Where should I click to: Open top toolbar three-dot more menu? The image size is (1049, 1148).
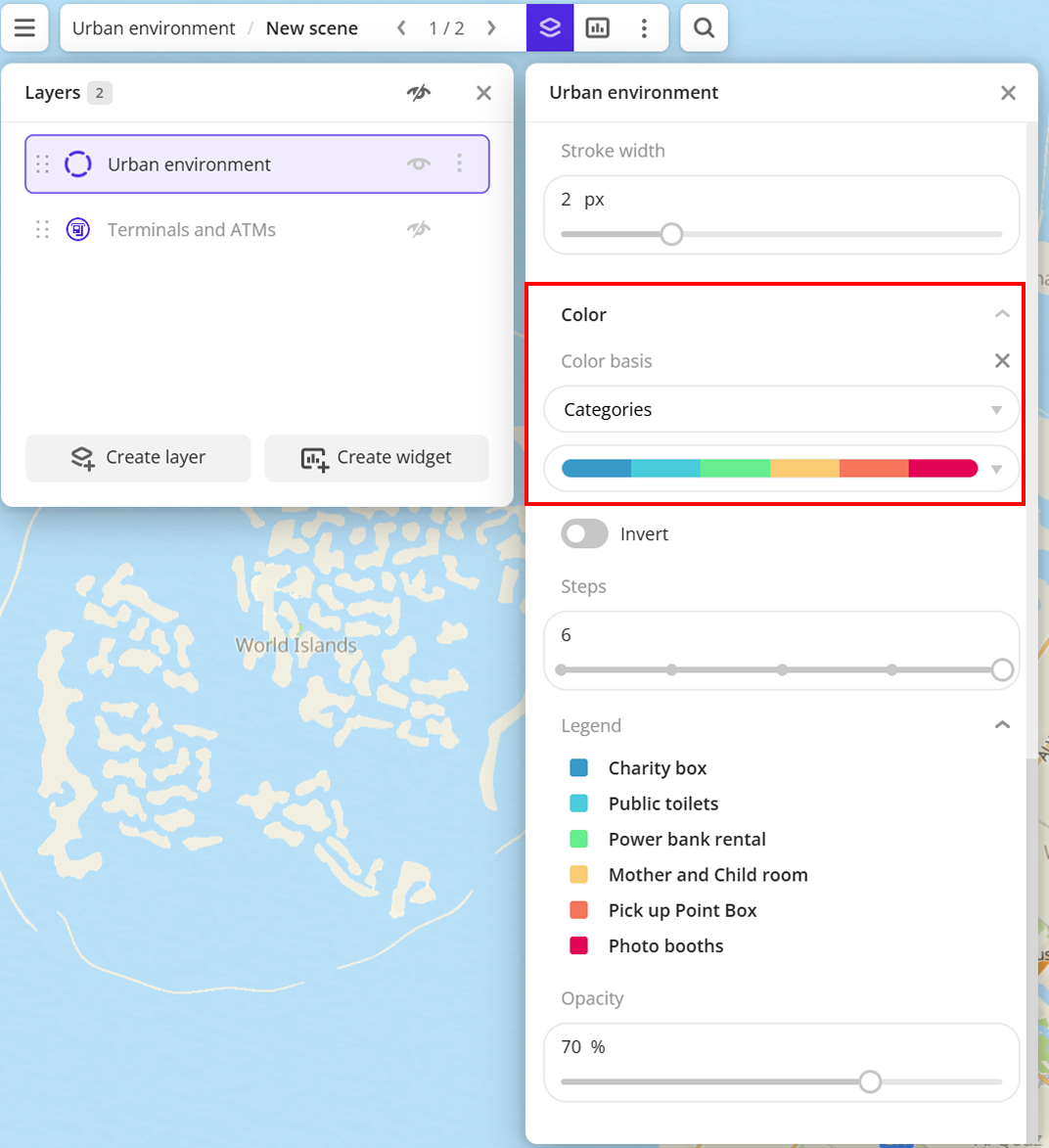pos(644,28)
